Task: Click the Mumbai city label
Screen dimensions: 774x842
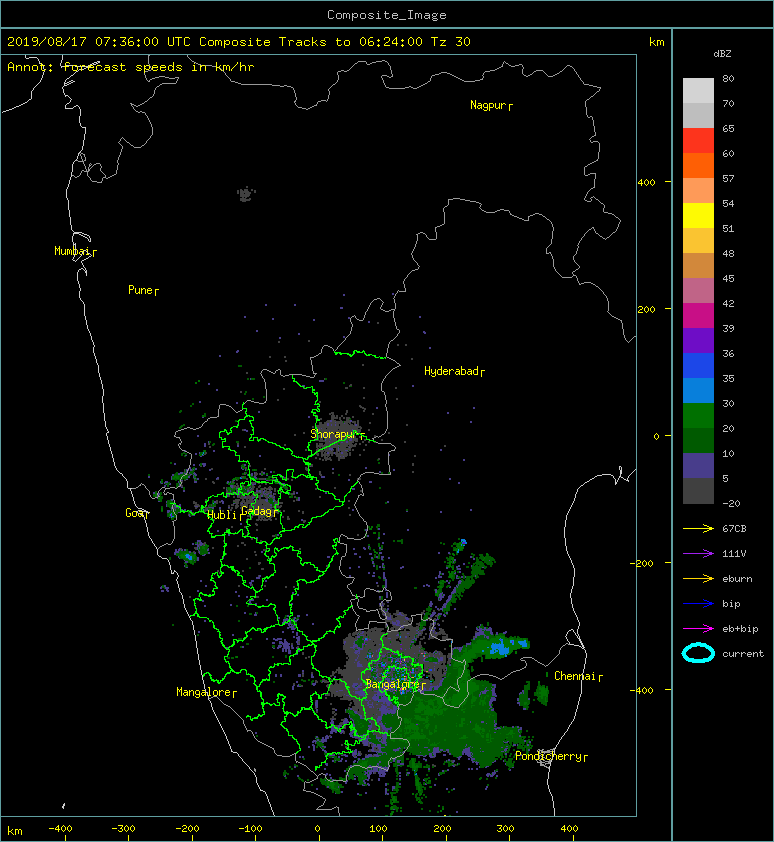Action: pos(72,251)
